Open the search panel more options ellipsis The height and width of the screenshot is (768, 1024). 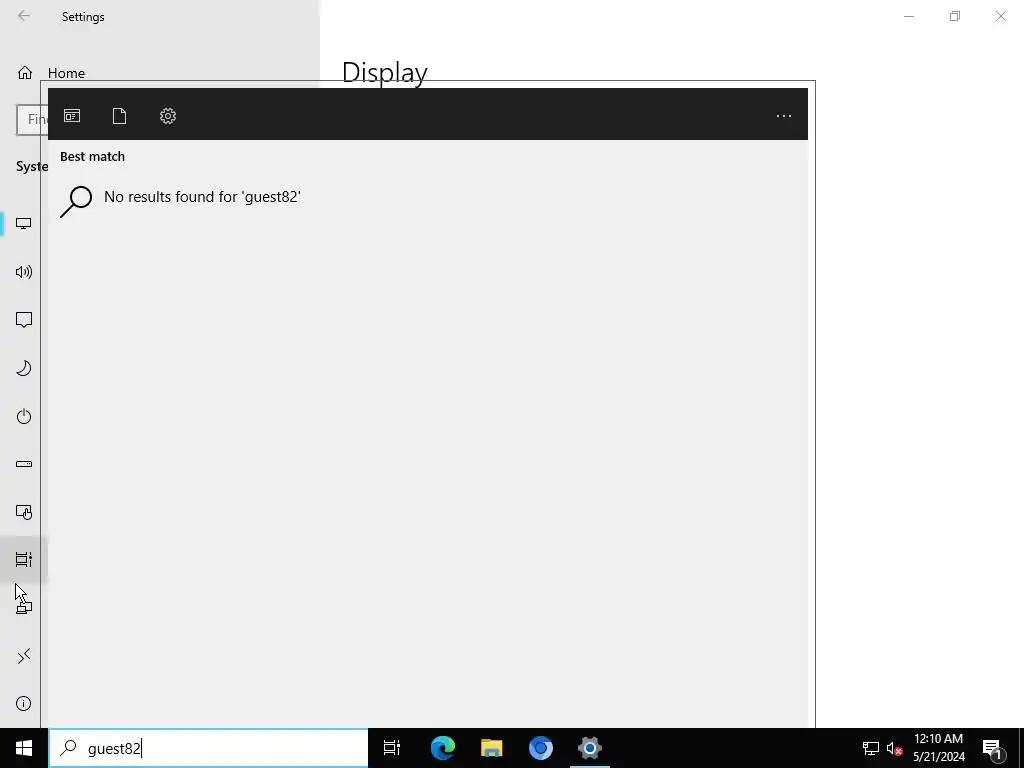(x=784, y=116)
